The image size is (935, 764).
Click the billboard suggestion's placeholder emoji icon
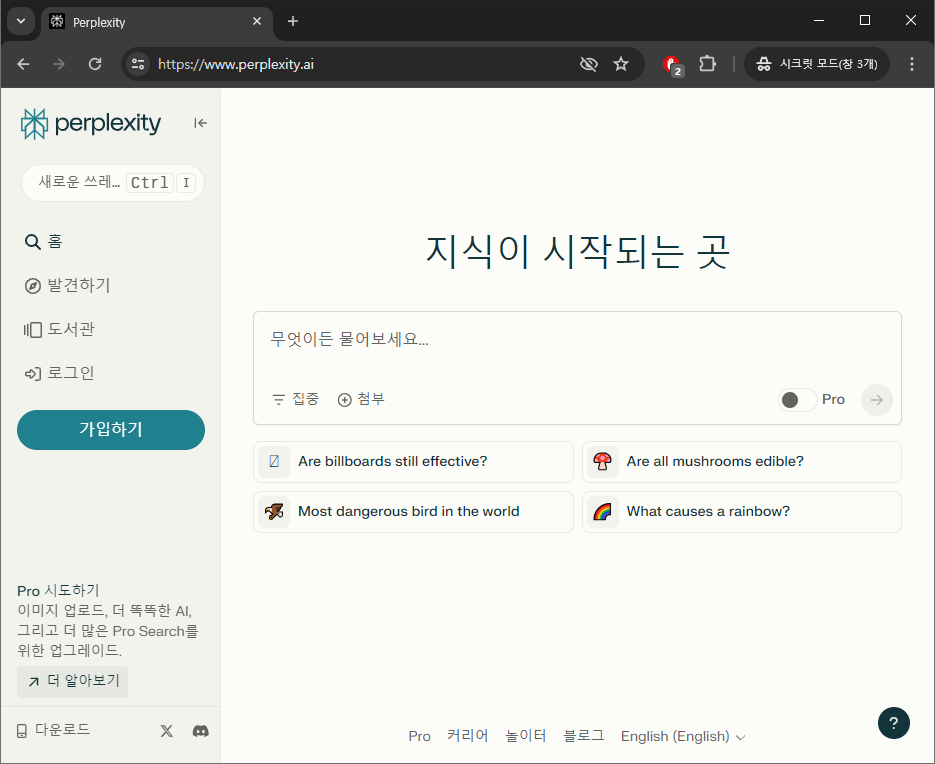[x=274, y=462]
